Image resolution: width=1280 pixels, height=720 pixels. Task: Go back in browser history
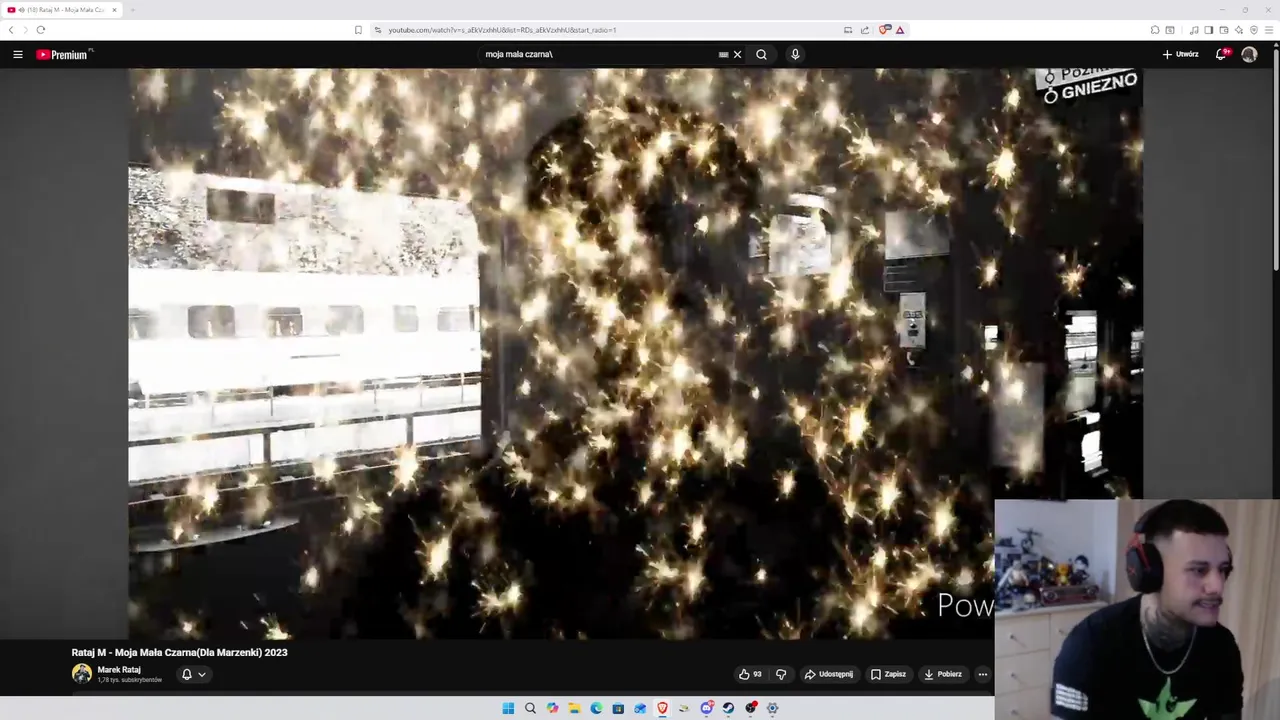tap(11, 30)
